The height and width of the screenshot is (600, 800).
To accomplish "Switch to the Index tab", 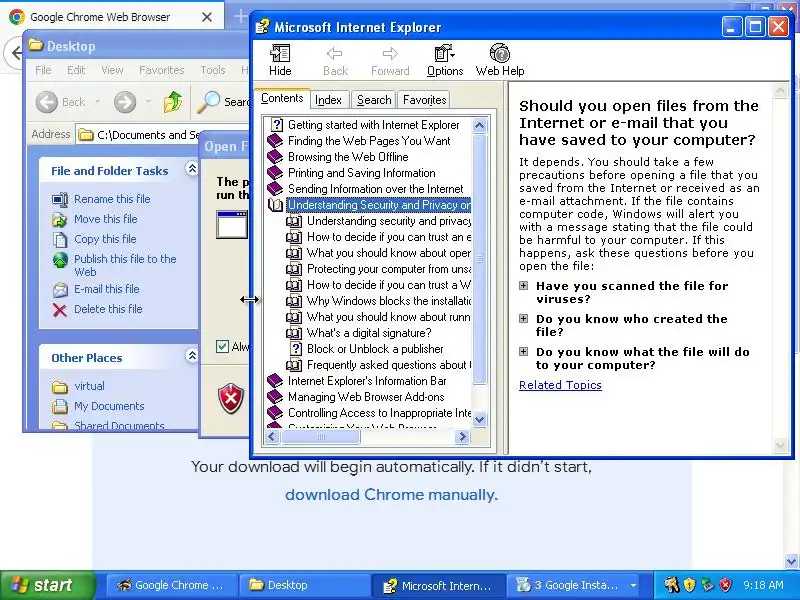I will click(x=328, y=100).
